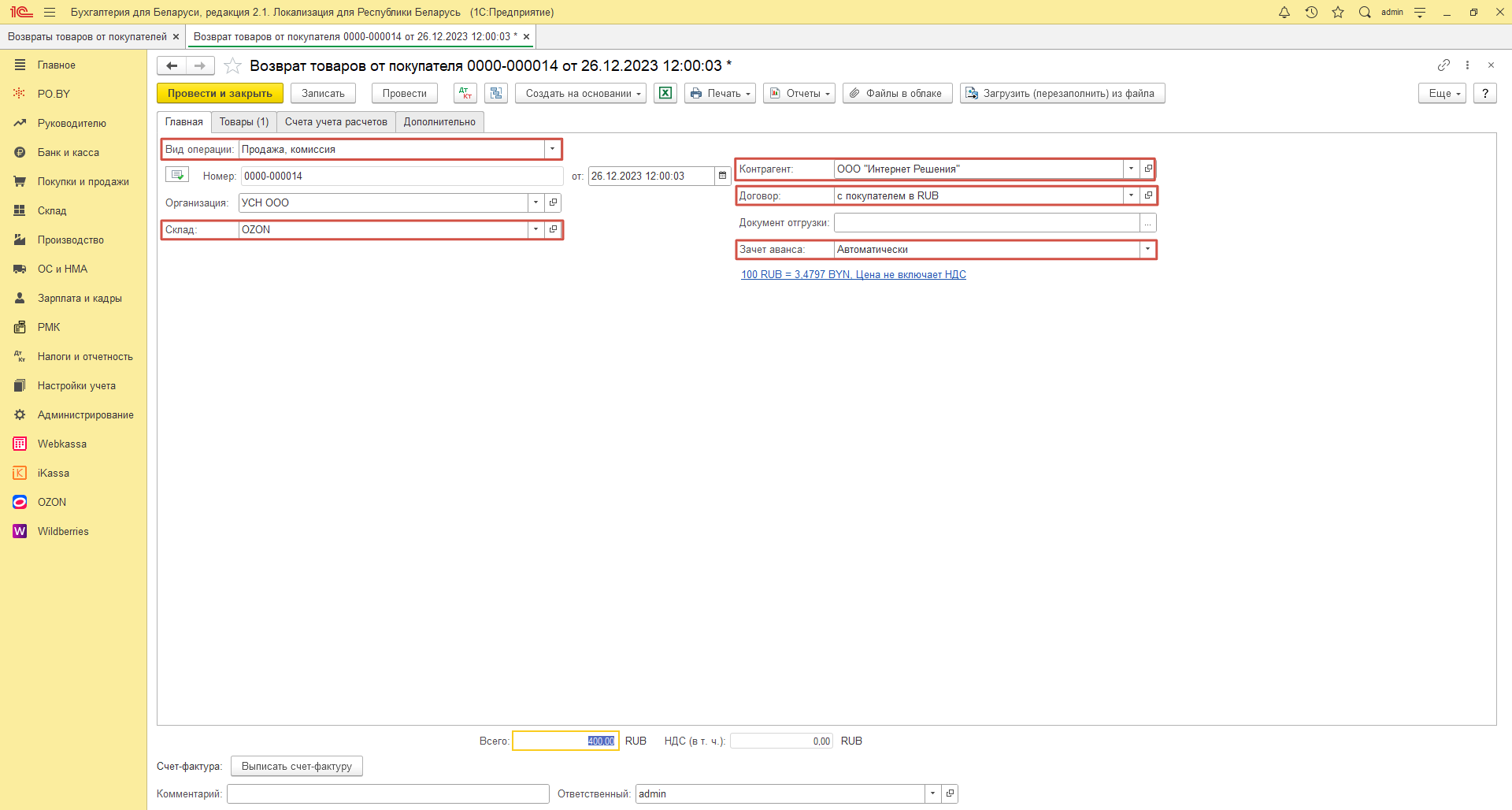Image resolution: width=1512 pixels, height=810 pixels.
Task: Click the Комментарий input field
Action: [x=388, y=793]
